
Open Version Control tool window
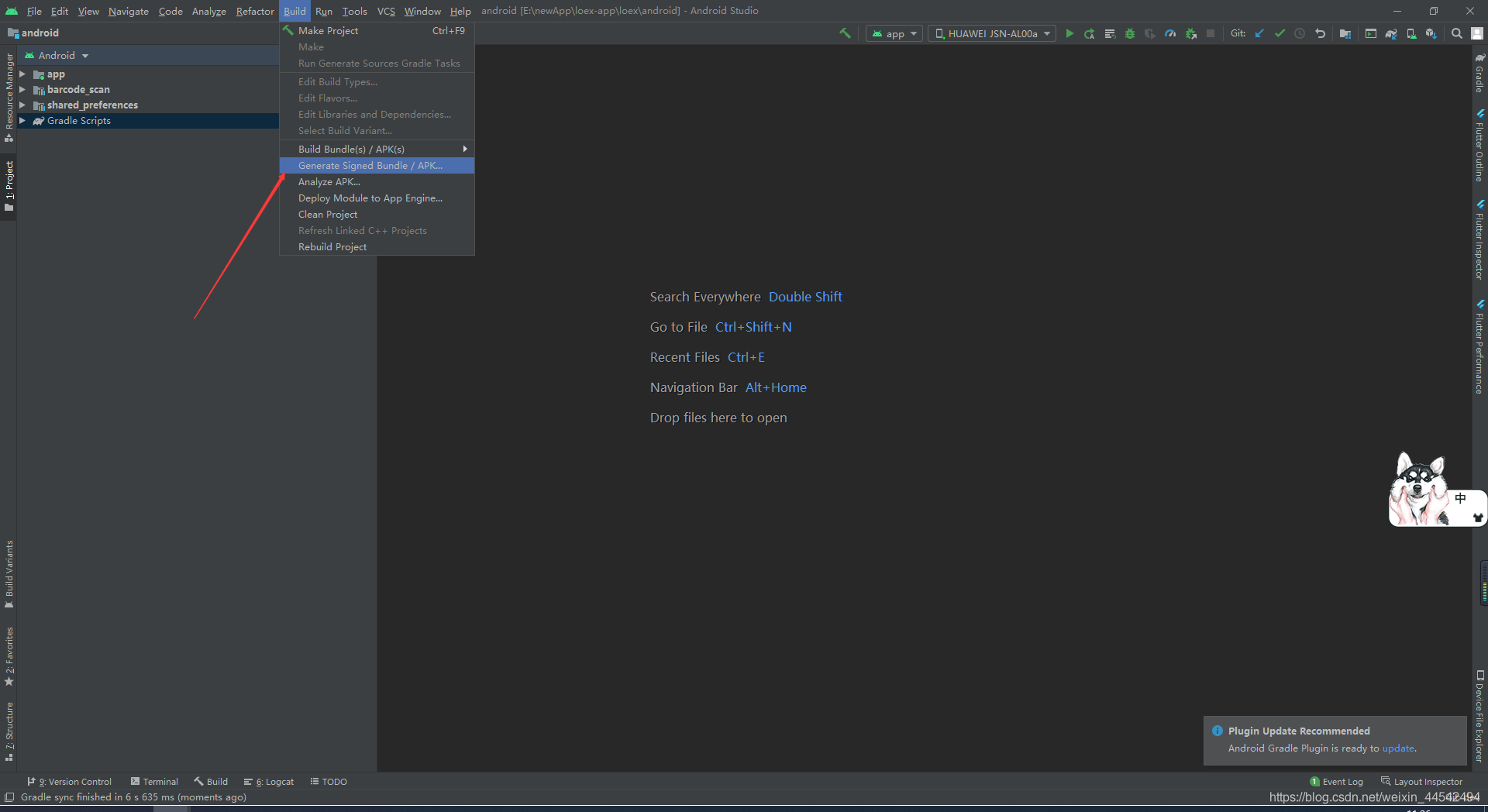click(x=70, y=782)
